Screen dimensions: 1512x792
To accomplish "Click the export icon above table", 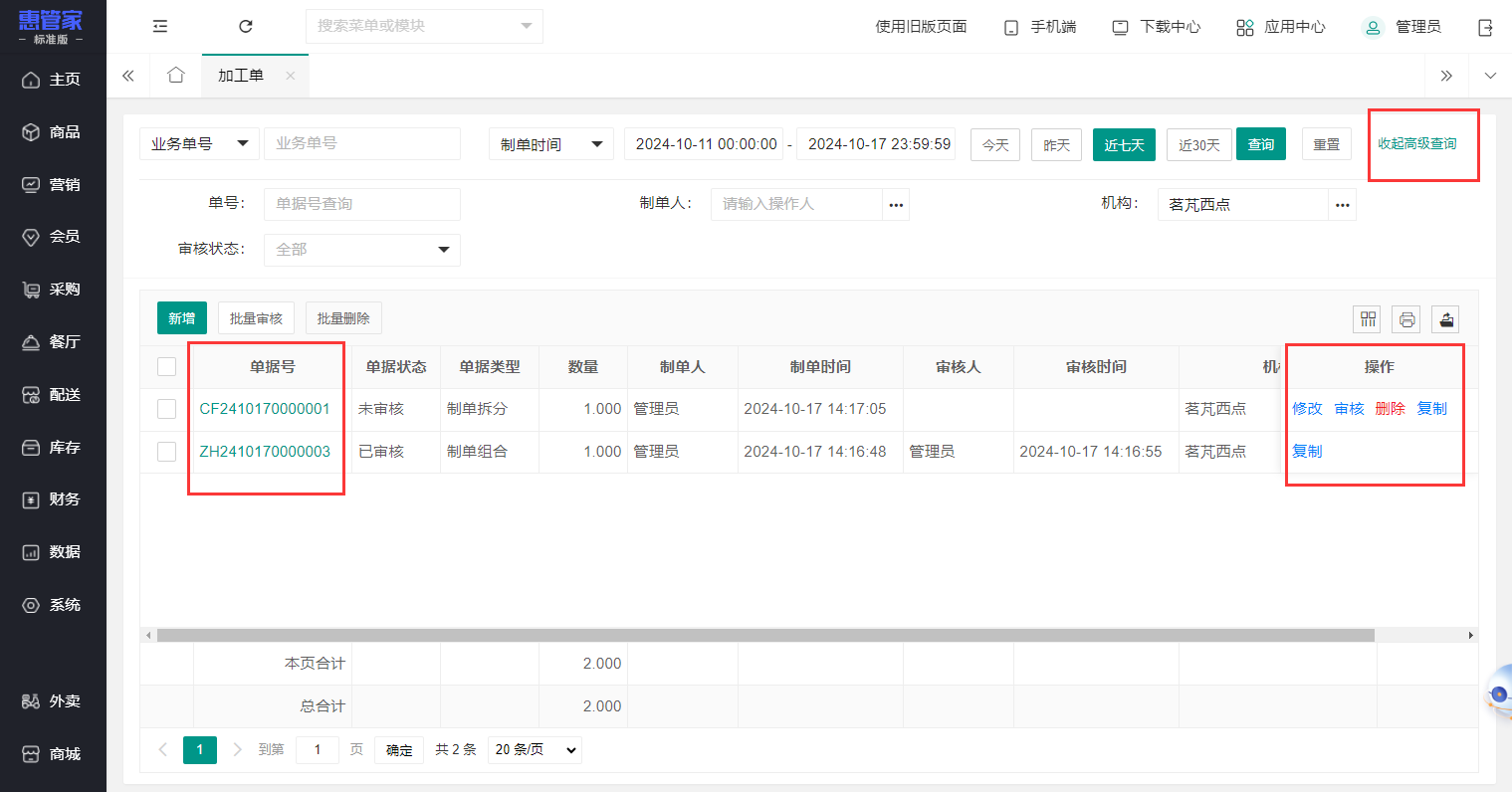I will [x=1445, y=319].
